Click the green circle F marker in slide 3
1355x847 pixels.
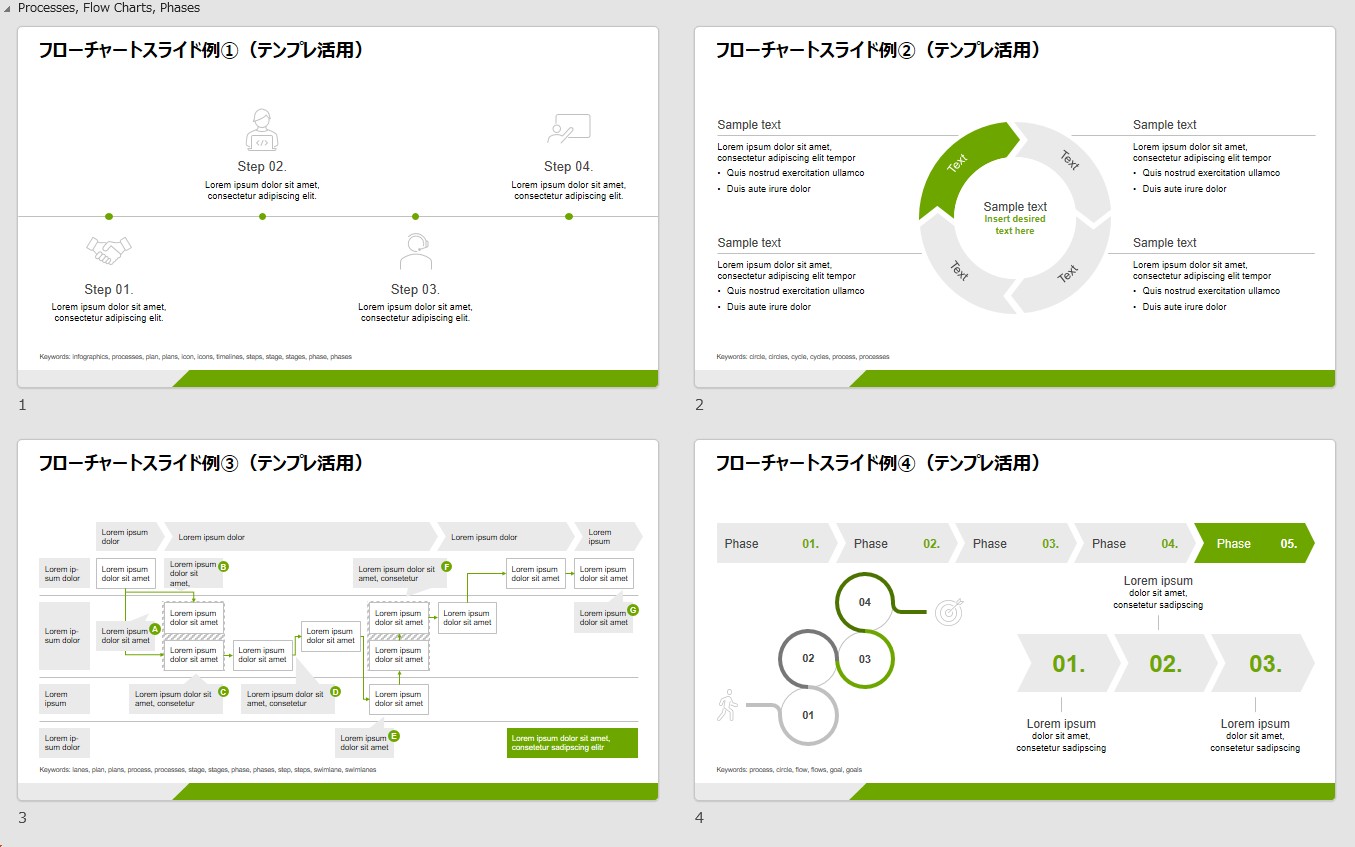click(x=446, y=567)
